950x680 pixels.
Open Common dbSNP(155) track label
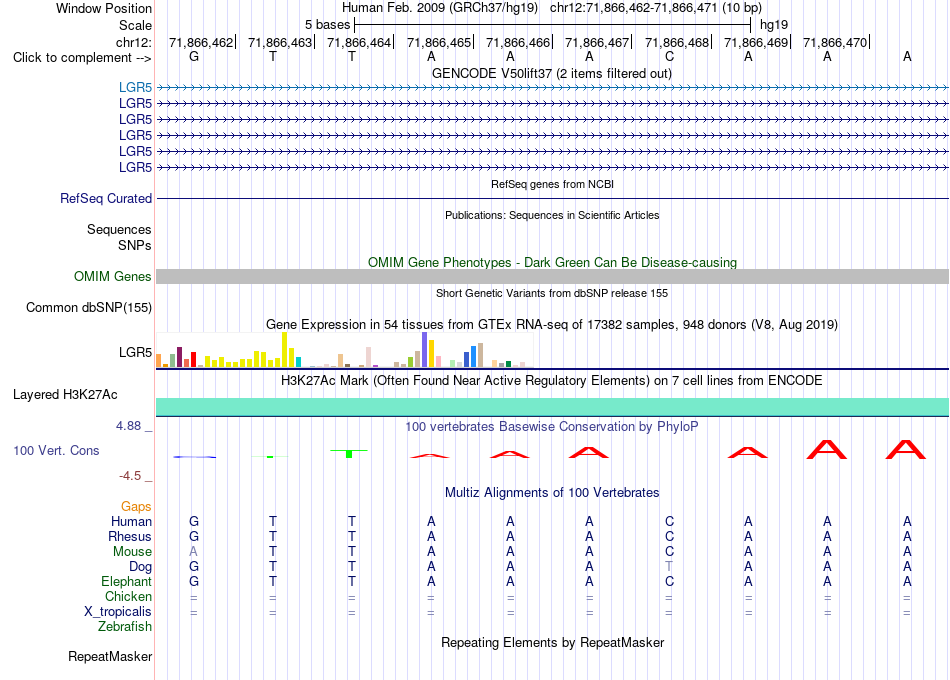(89, 307)
